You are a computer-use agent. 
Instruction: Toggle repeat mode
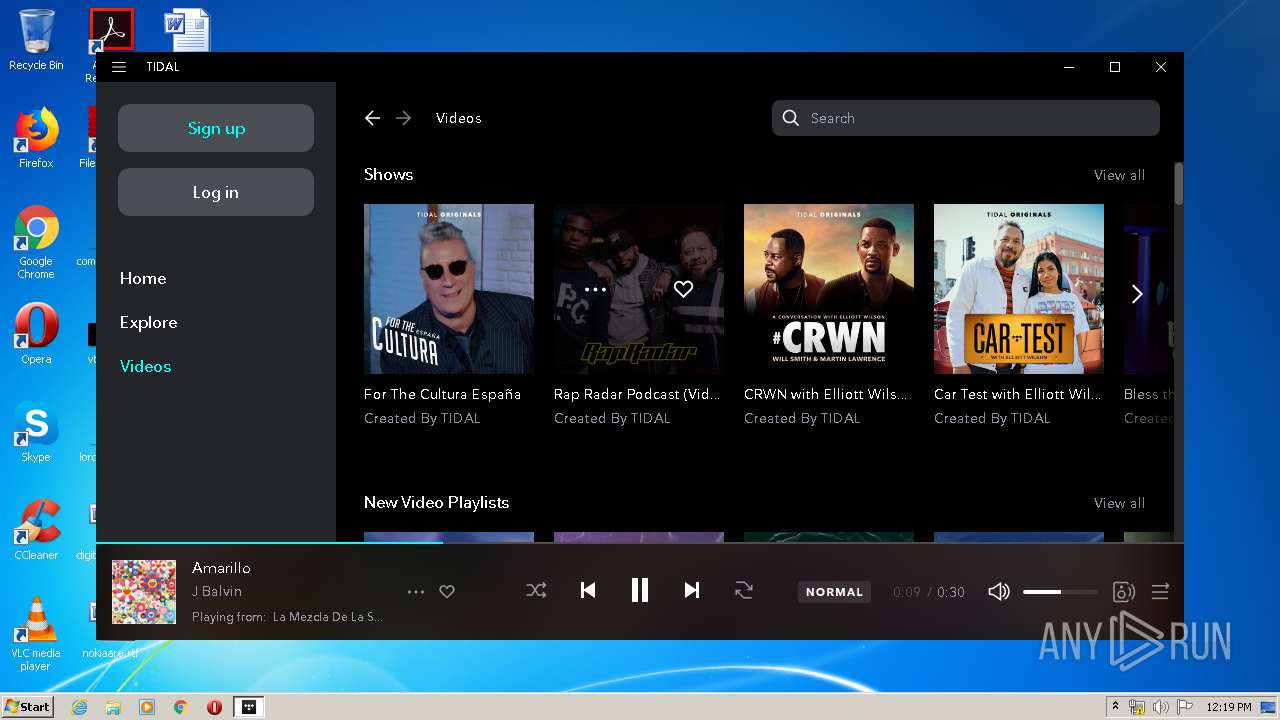pyautogui.click(x=744, y=591)
